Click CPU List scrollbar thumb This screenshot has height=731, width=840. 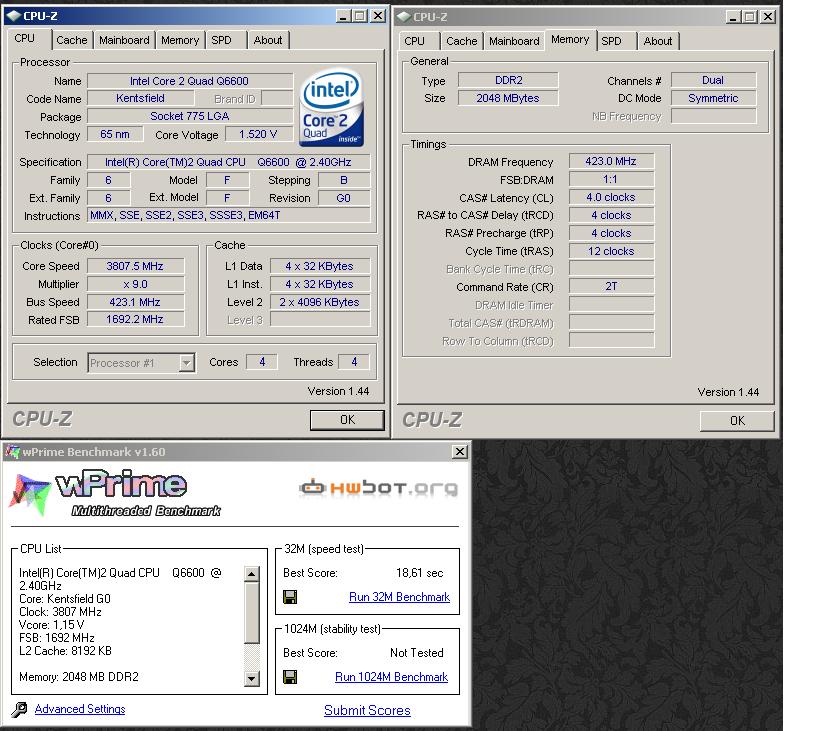[x=252, y=613]
